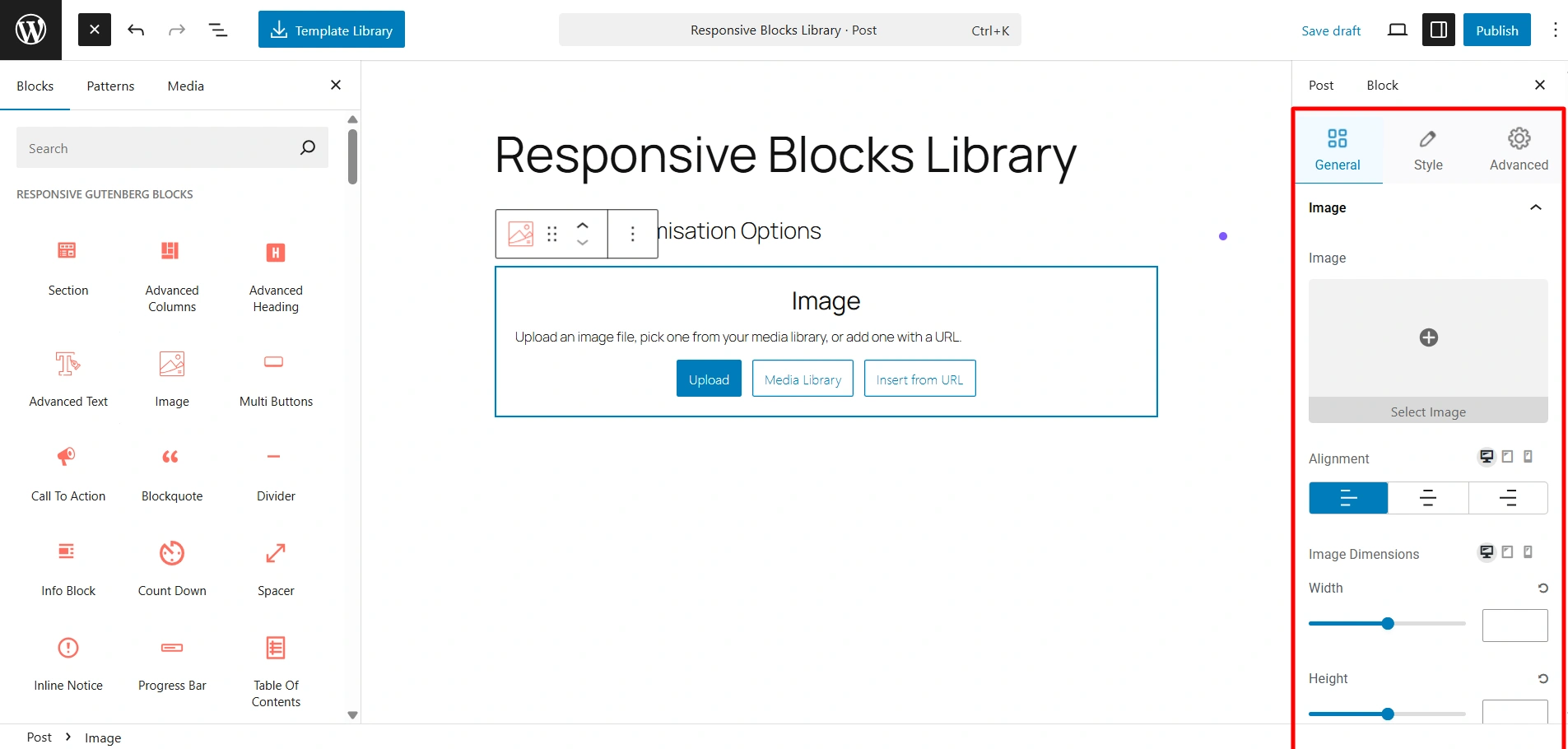The width and height of the screenshot is (1568, 749).
Task: Insert the Divider block
Action: pyautogui.click(x=276, y=473)
